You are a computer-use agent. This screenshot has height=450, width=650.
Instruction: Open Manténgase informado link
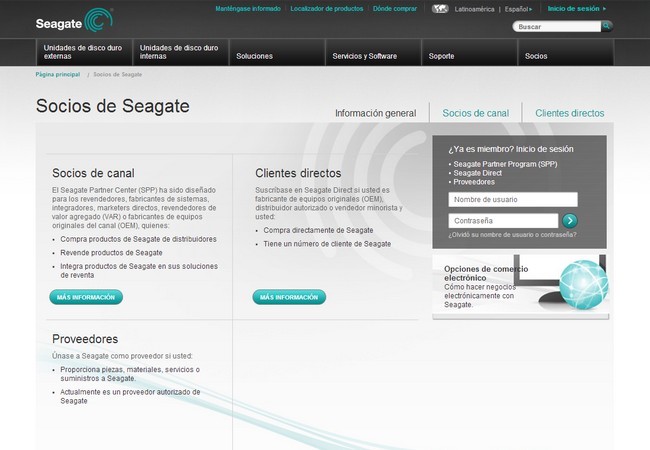click(248, 9)
